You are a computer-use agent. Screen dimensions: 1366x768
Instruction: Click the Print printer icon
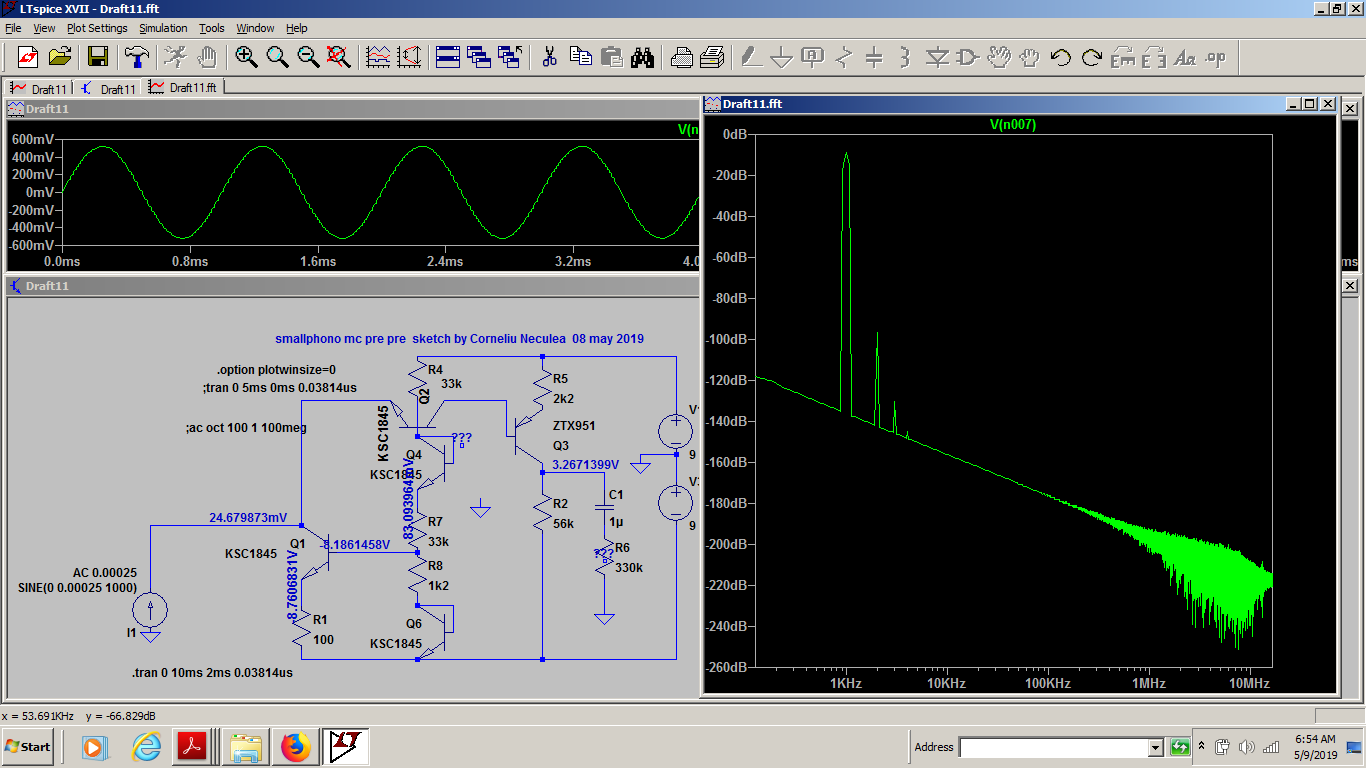pyautogui.click(x=682, y=57)
